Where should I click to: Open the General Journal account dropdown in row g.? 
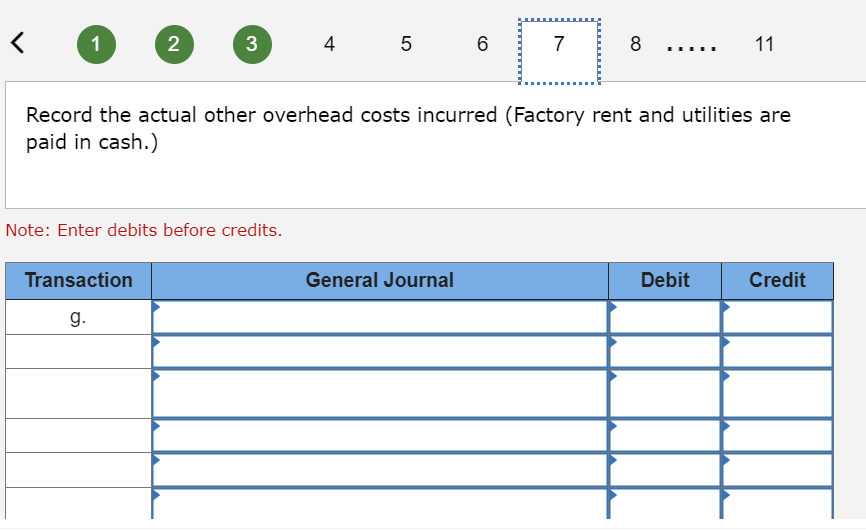[x=380, y=317]
